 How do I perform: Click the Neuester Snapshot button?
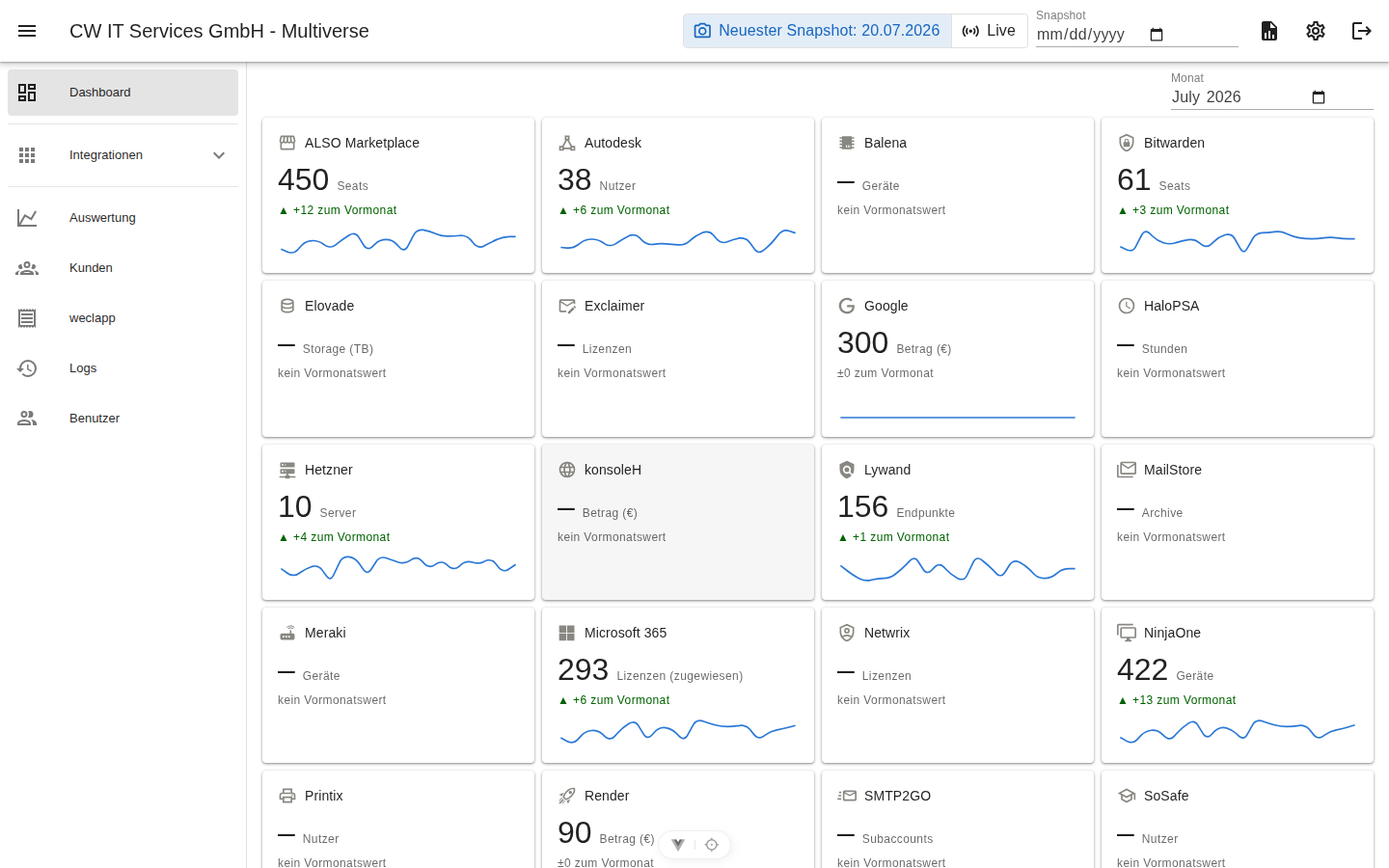click(817, 31)
